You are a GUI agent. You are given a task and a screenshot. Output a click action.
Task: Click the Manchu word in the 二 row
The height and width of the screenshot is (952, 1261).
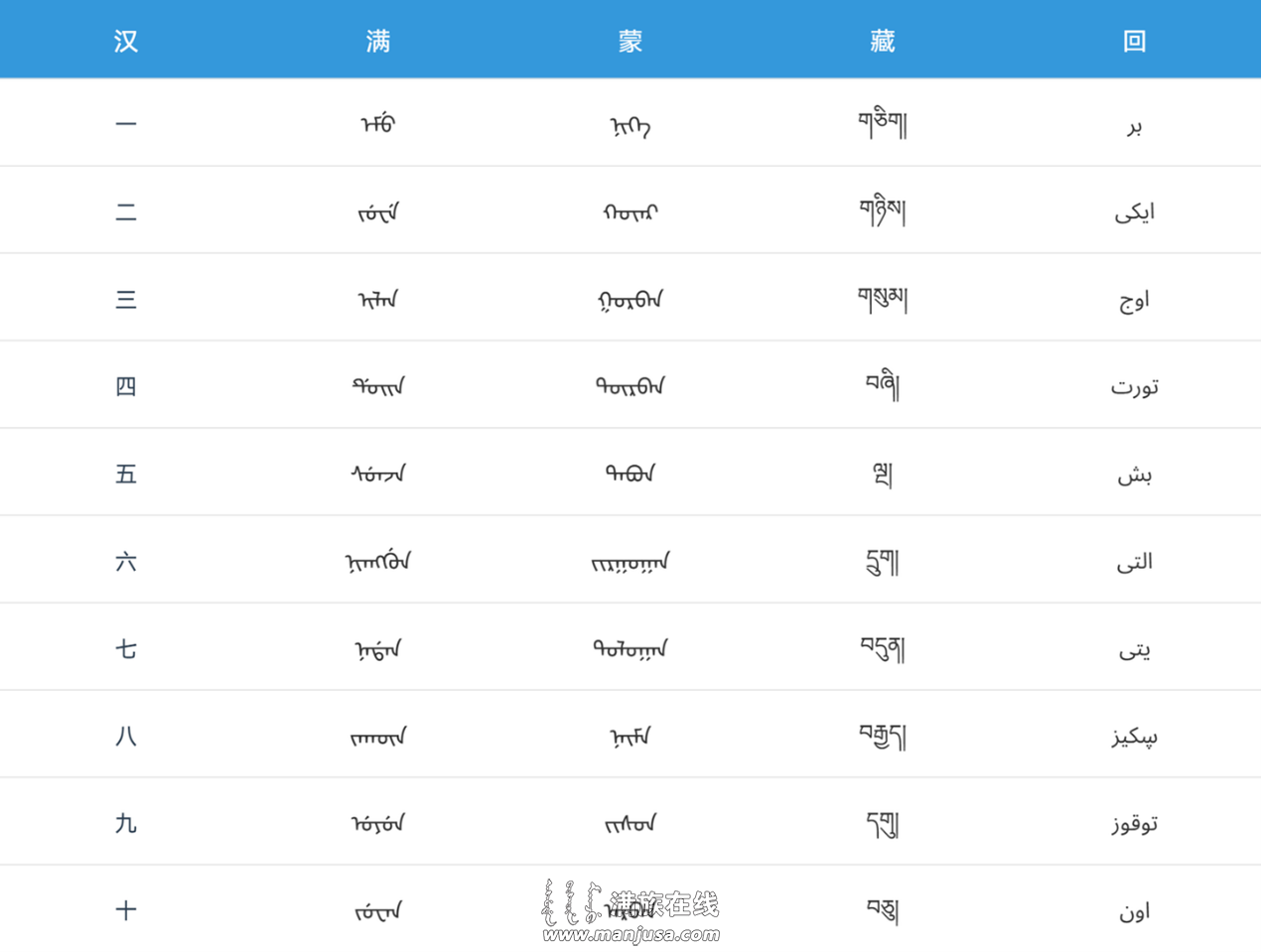(378, 211)
